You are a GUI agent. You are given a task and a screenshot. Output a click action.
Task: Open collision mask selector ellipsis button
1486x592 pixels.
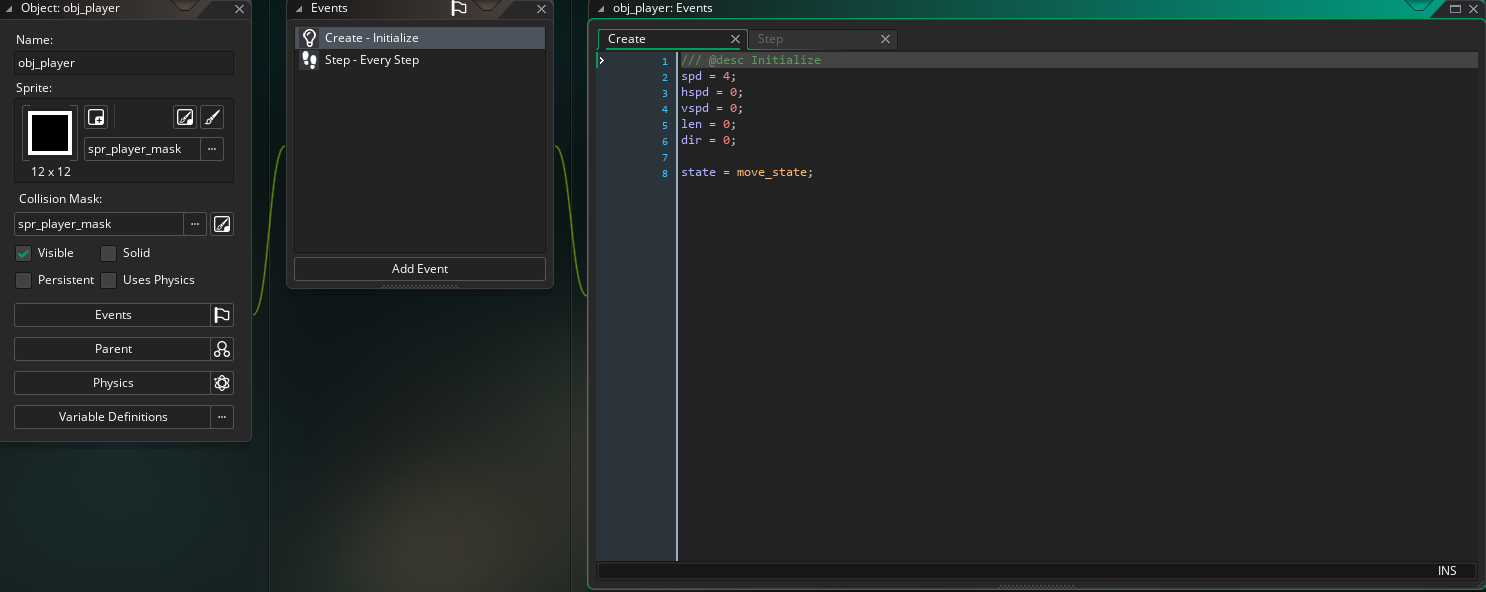coord(195,224)
